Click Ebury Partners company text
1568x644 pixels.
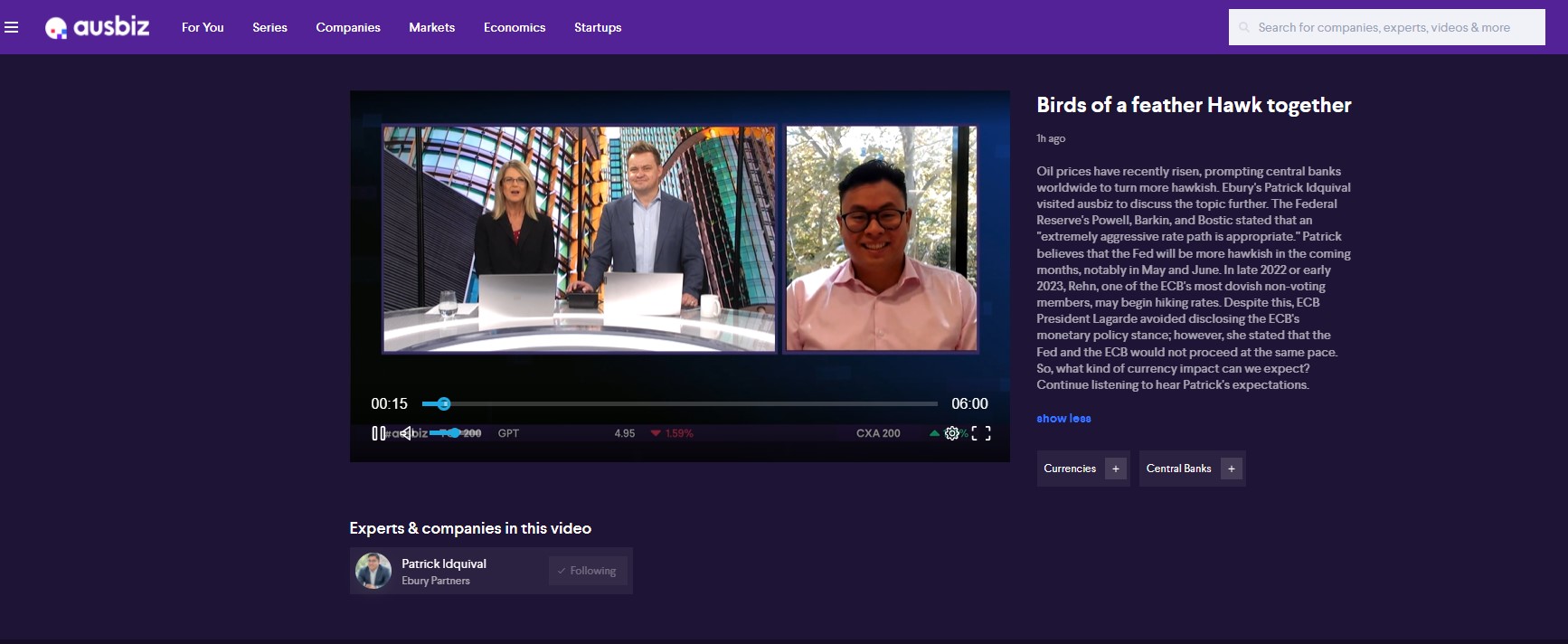pyautogui.click(x=436, y=581)
